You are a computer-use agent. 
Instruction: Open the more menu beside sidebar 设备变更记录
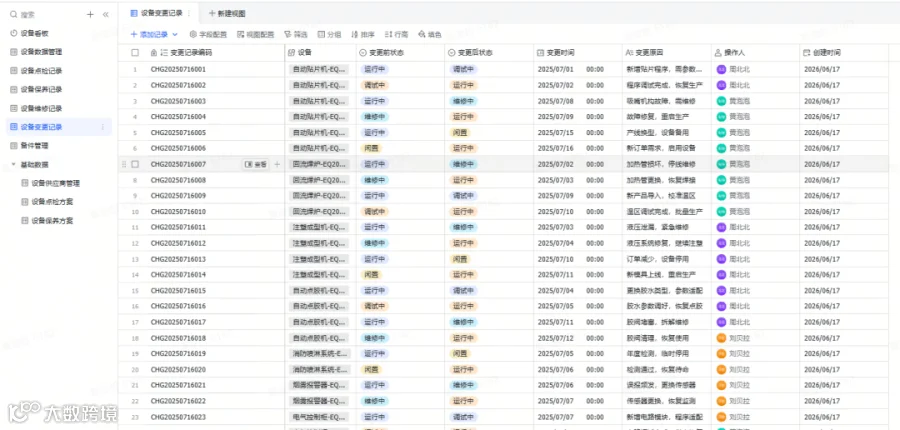coord(103,127)
